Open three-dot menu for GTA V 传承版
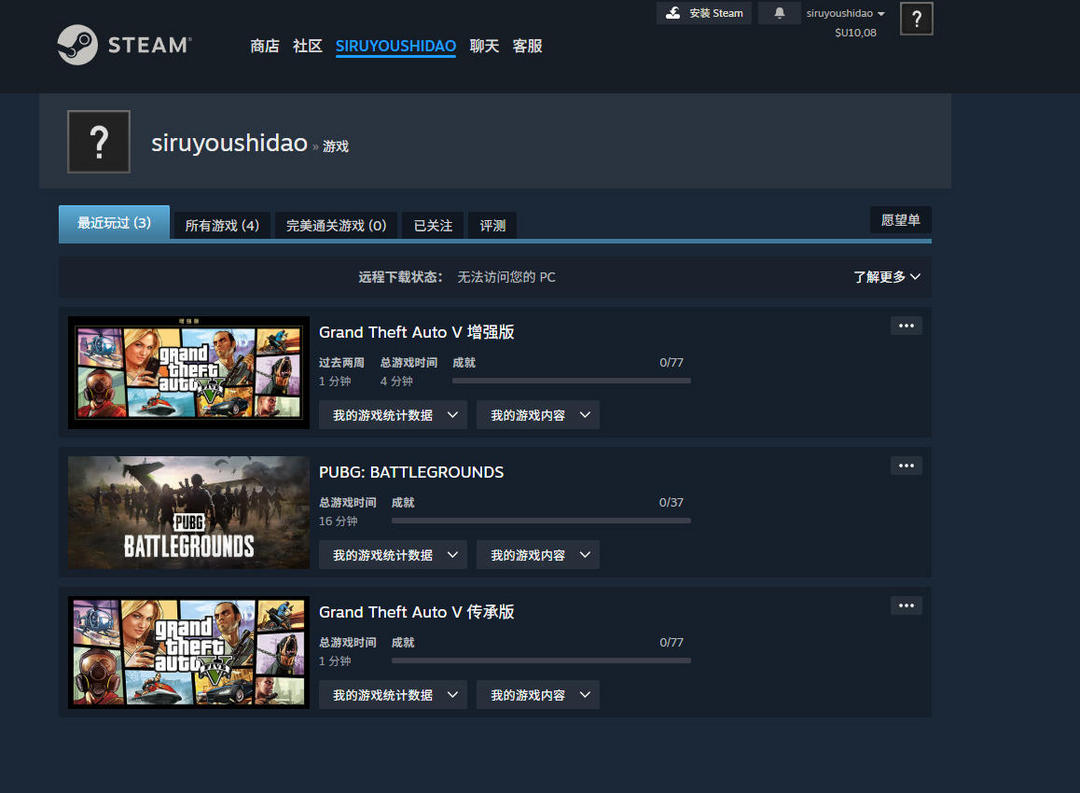This screenshot has width=1080, height=793. [x=906, y=606]
